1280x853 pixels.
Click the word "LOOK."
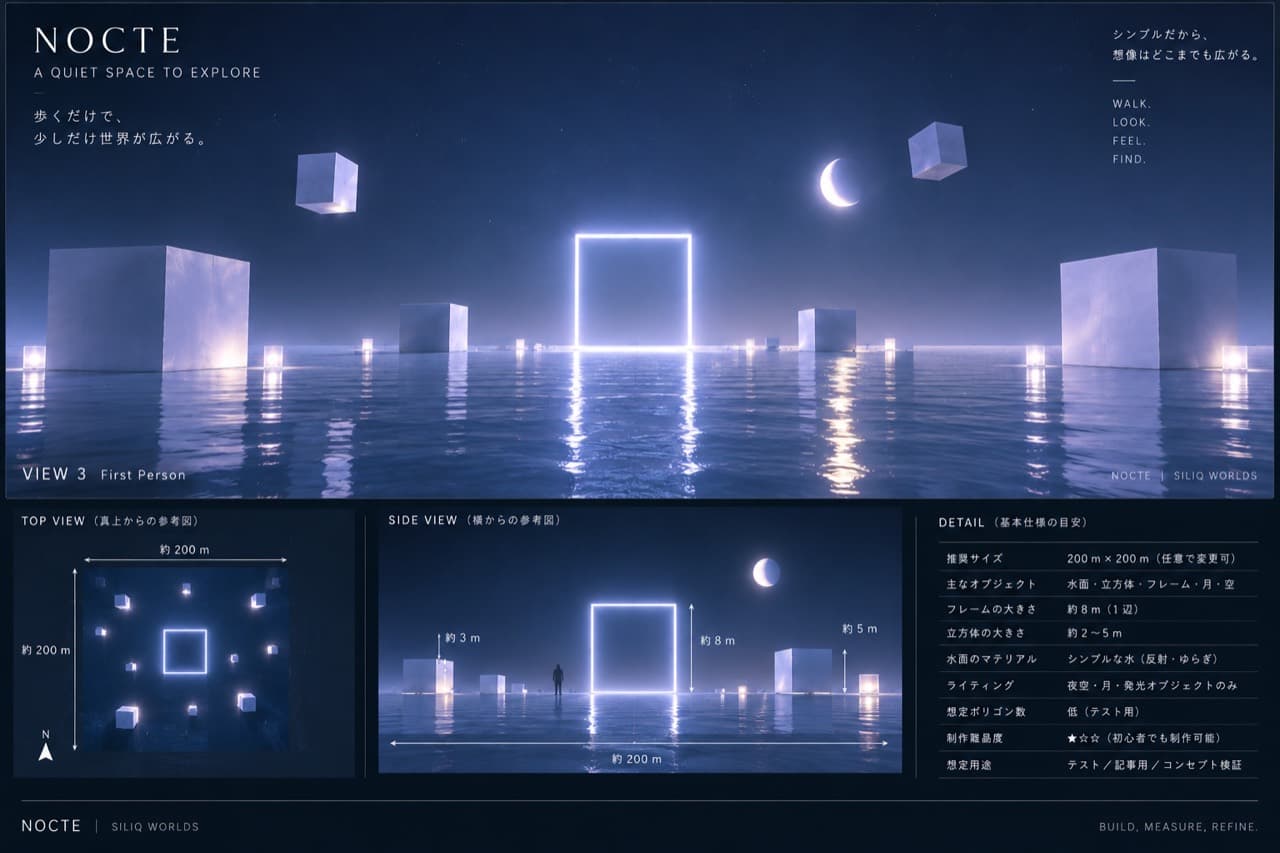tap(1131, 123)
